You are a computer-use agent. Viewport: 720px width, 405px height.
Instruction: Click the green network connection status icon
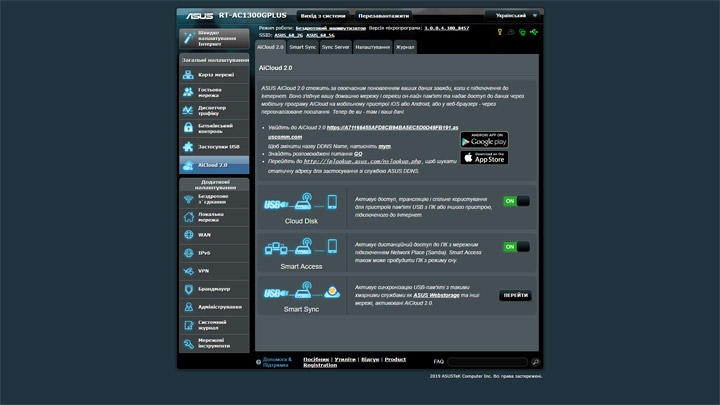coord(522,32)
